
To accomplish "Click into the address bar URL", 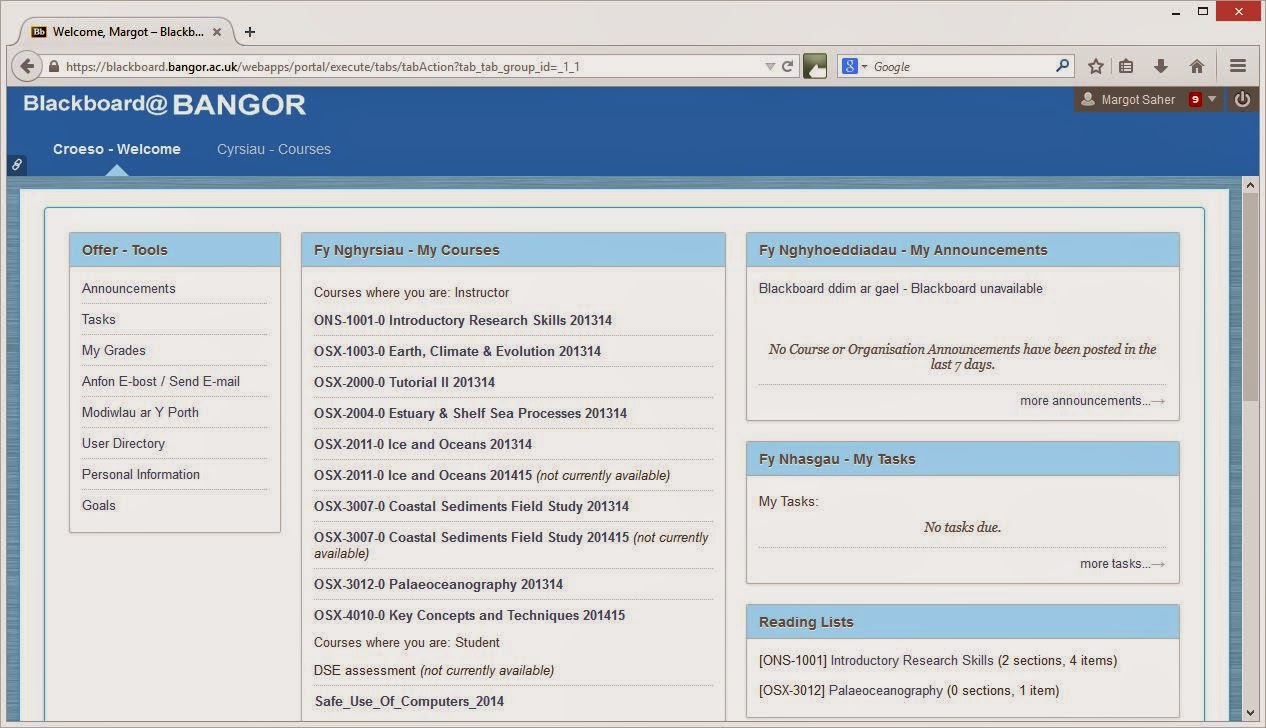I will click(410, 67).
